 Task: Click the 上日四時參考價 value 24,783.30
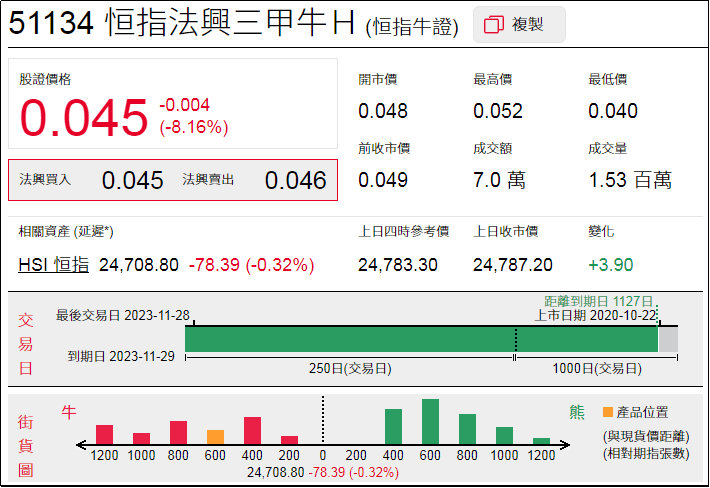point(398,265)
